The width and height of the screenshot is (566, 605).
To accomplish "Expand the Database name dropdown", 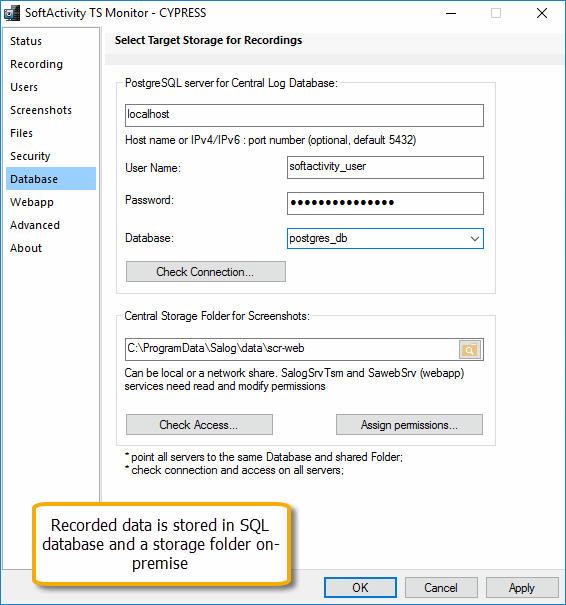I will pos(475,238).
